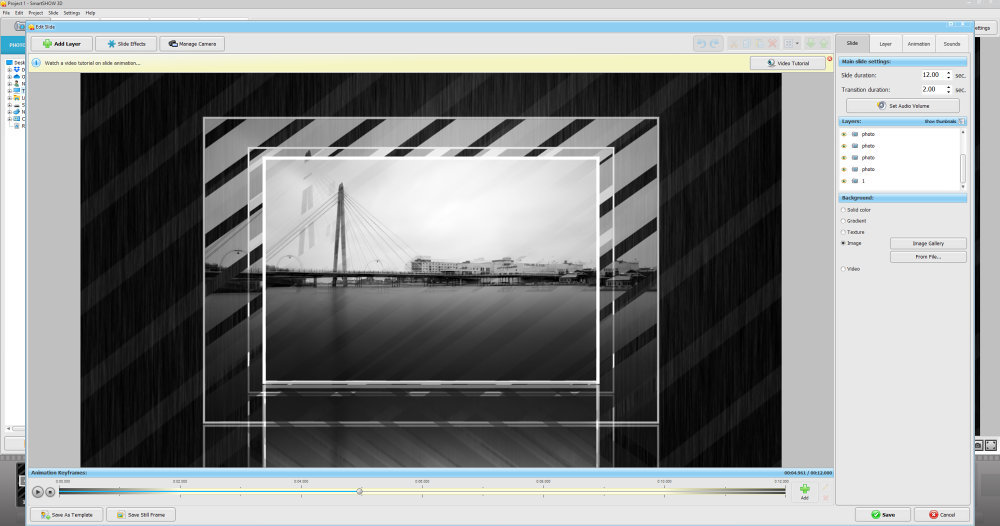Switch to the Animation tab
Image resolution: width=1000 pixels, height=526 pixels.
click(918, 44)
